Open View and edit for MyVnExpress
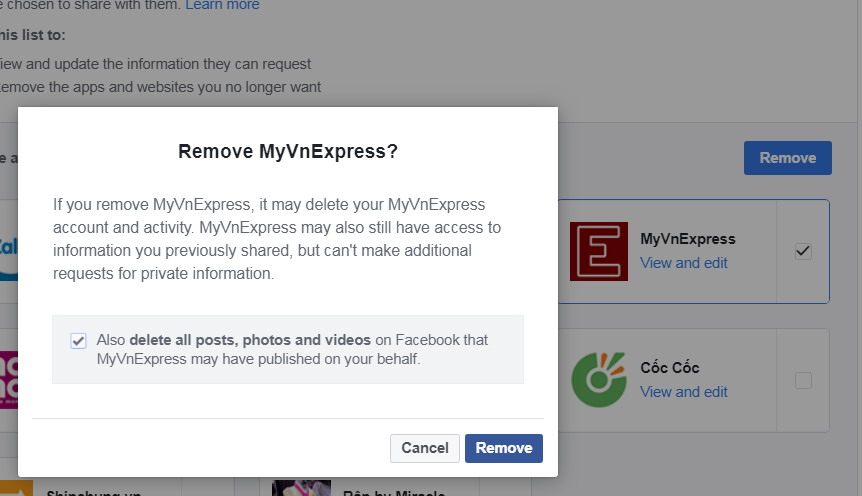 pos(683,263)
